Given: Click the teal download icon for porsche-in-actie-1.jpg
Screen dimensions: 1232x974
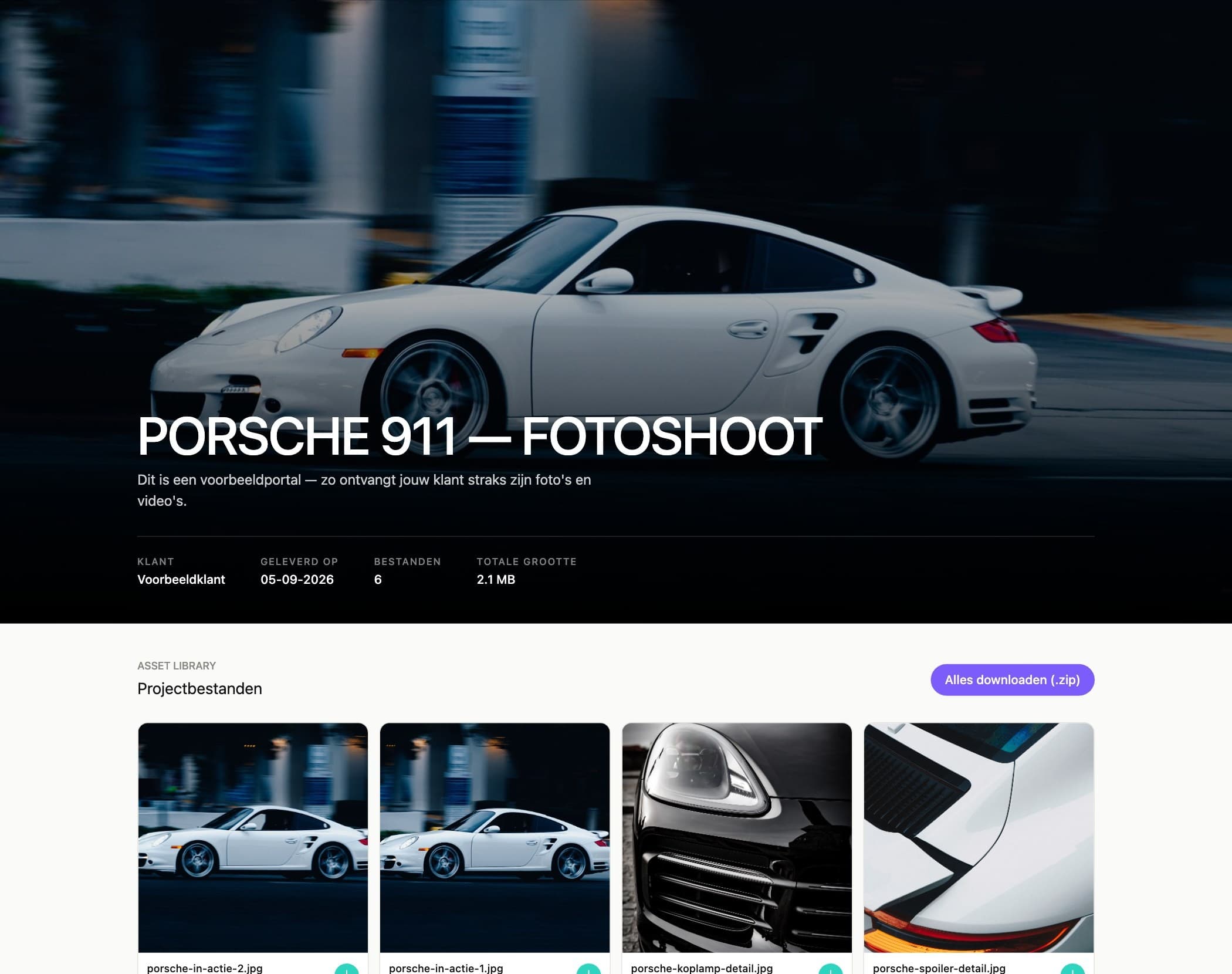Looking at the screenshot, I should (588, 969).
